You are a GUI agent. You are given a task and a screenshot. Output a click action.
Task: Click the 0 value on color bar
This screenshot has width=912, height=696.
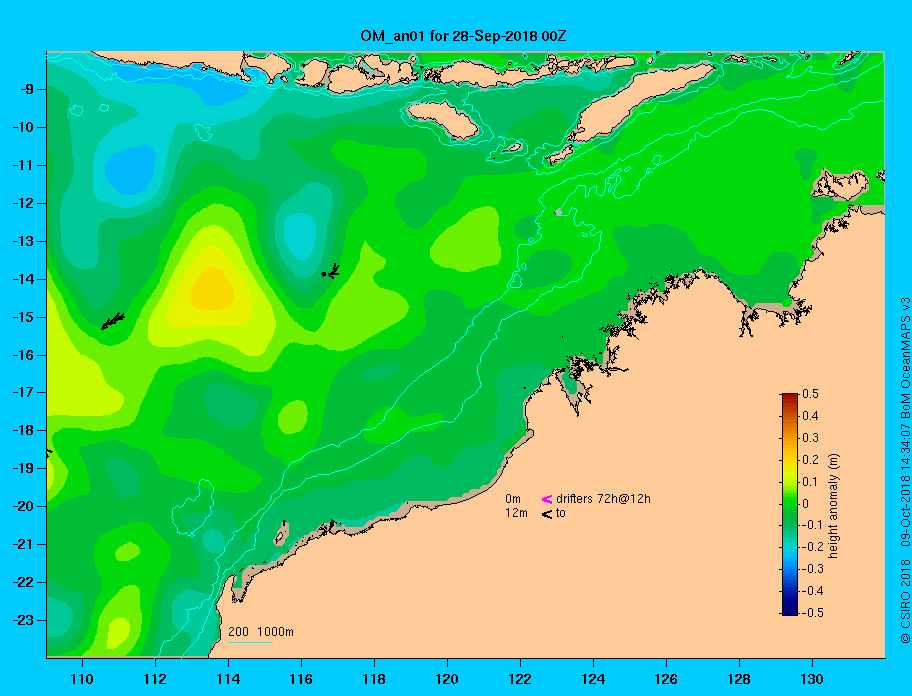pyautogui.click(x=806, y=504)
